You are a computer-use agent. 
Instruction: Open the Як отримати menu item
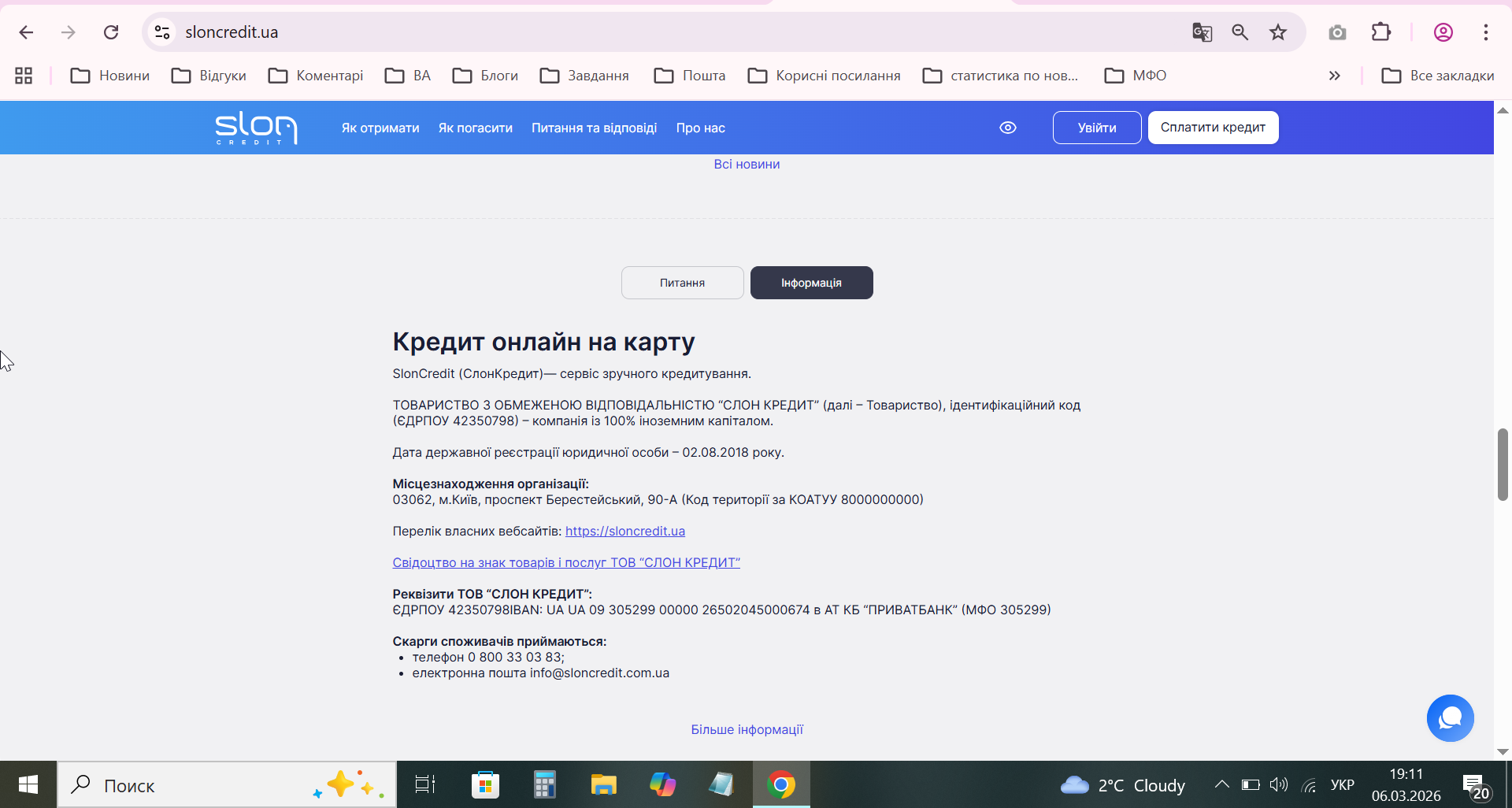pos(380,128)
